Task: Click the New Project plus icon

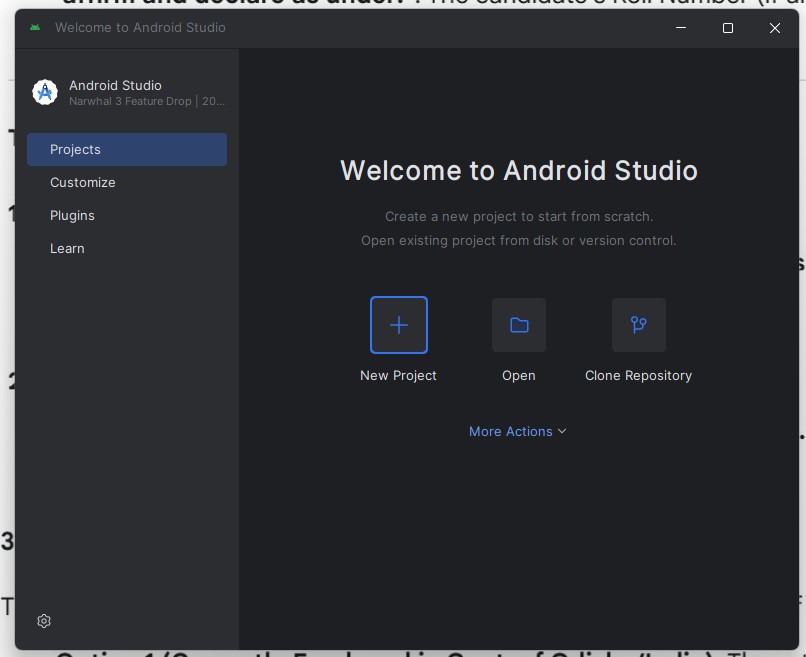Action: pyautogui.click(x=398, y=325)
